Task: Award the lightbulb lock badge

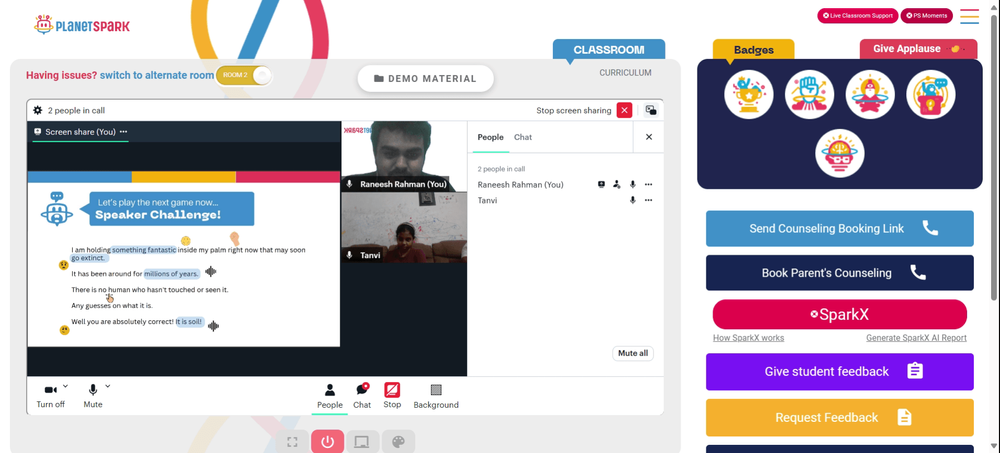Action: tap(930, 94)
